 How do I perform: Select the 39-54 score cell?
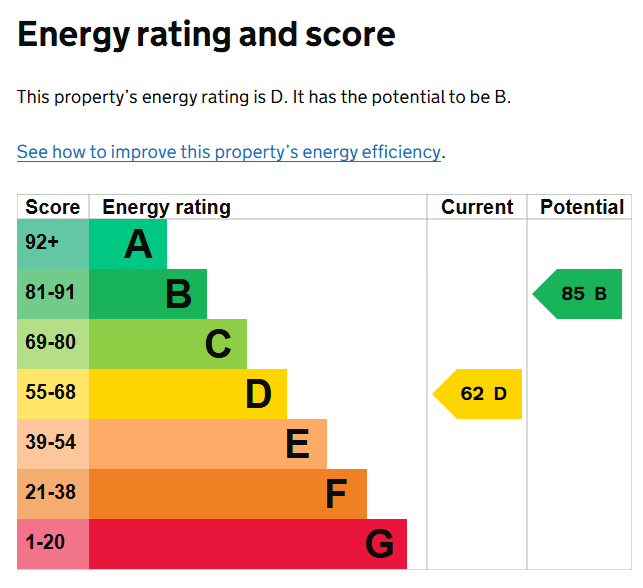coord(53,444)
